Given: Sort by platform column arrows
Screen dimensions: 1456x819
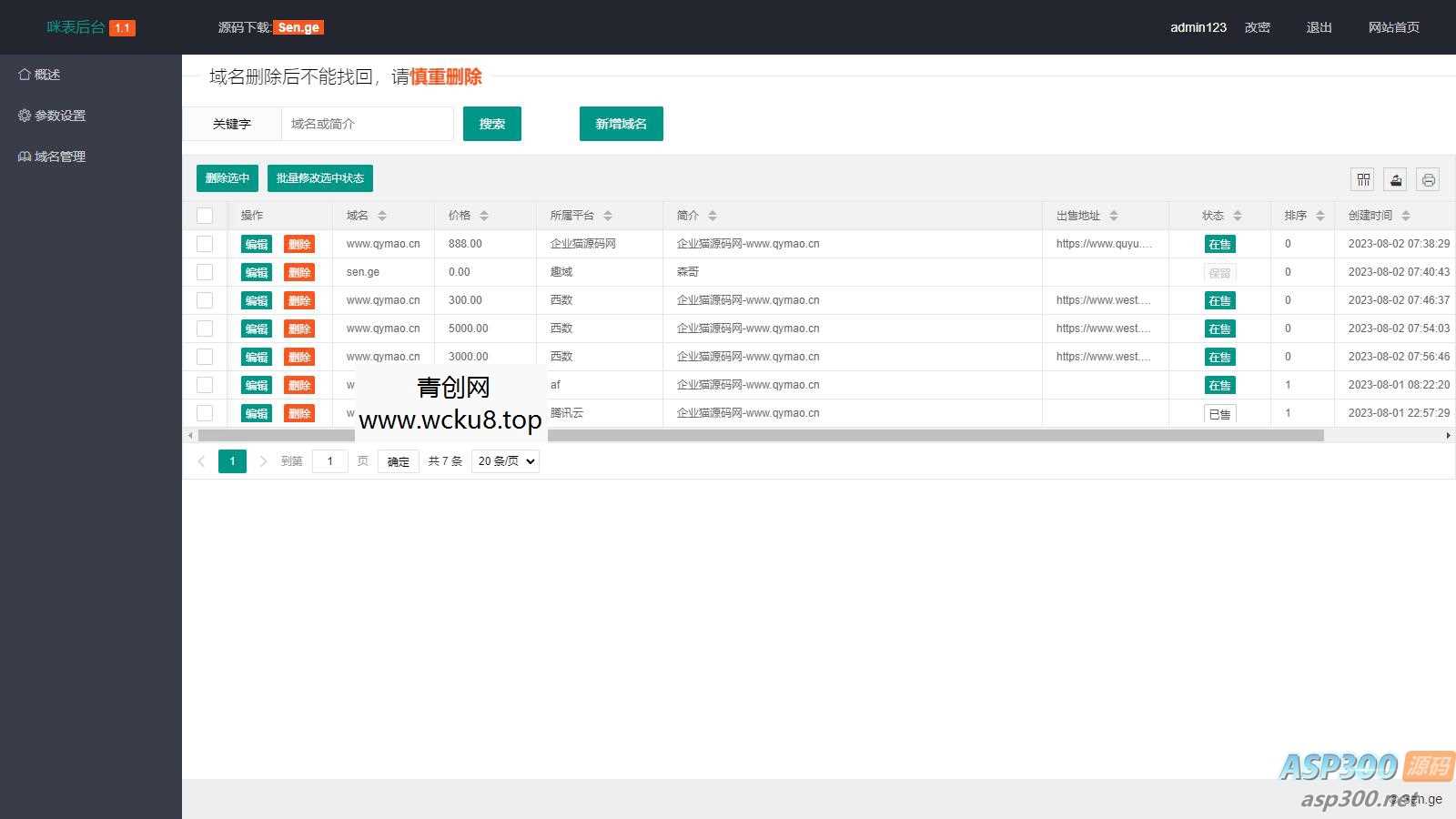Looking at the screenshot, I should pyautogui.click(x=608, y=216).
